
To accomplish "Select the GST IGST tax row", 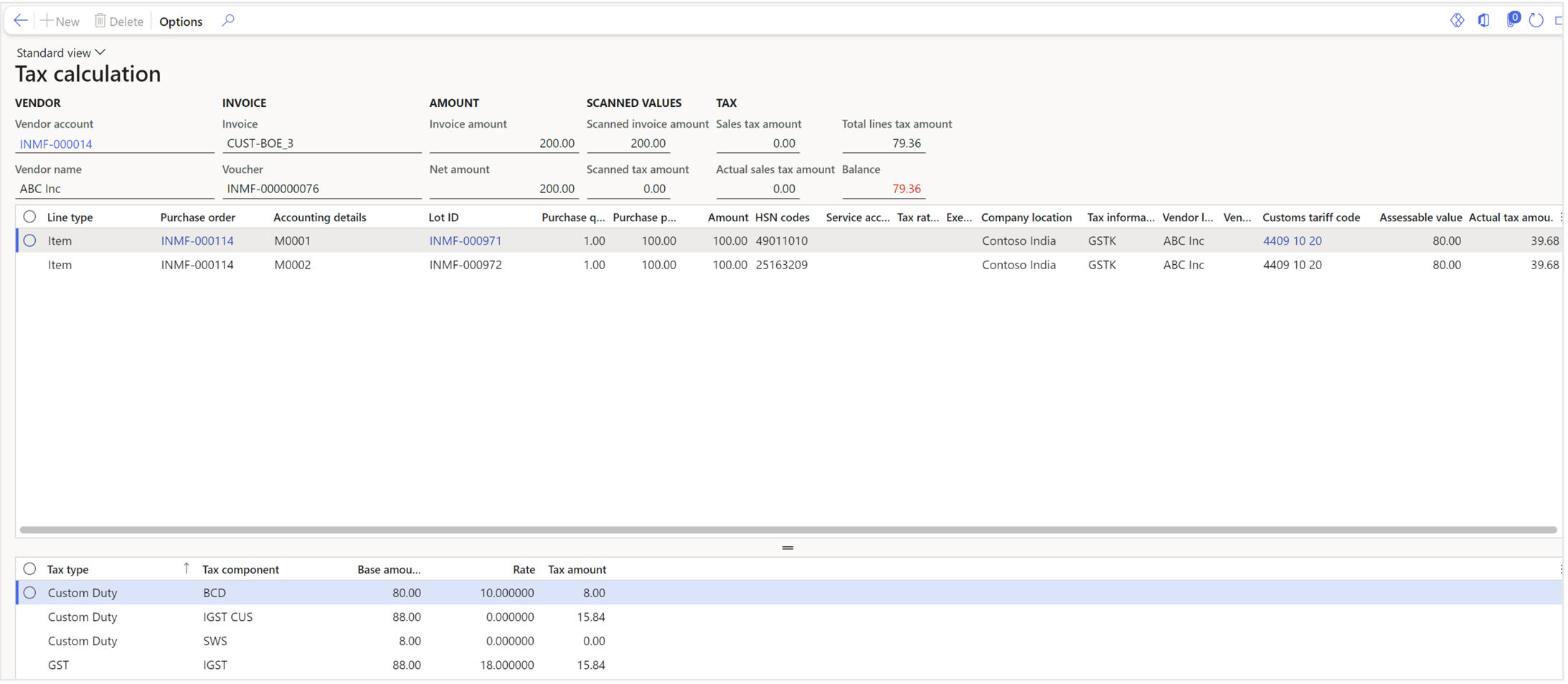I will 789,665.
